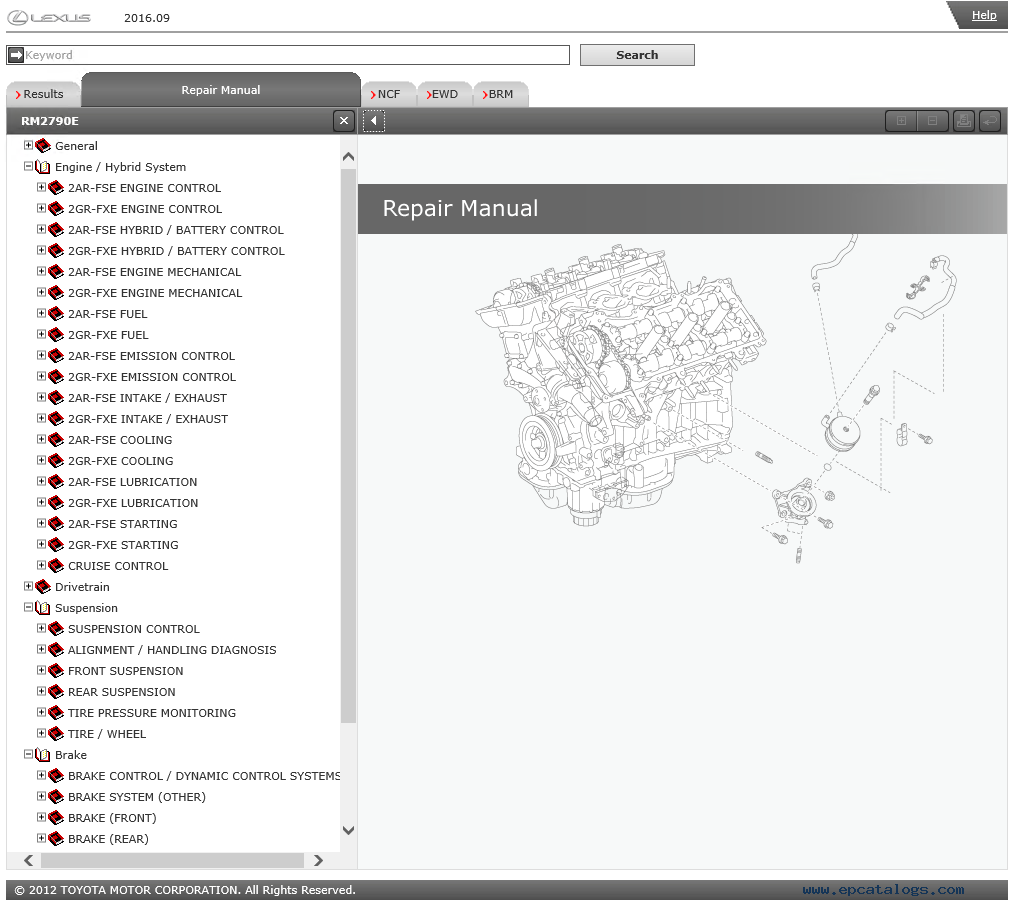
Task: Click the tree scroll up arrow
Action: [348, 157]
